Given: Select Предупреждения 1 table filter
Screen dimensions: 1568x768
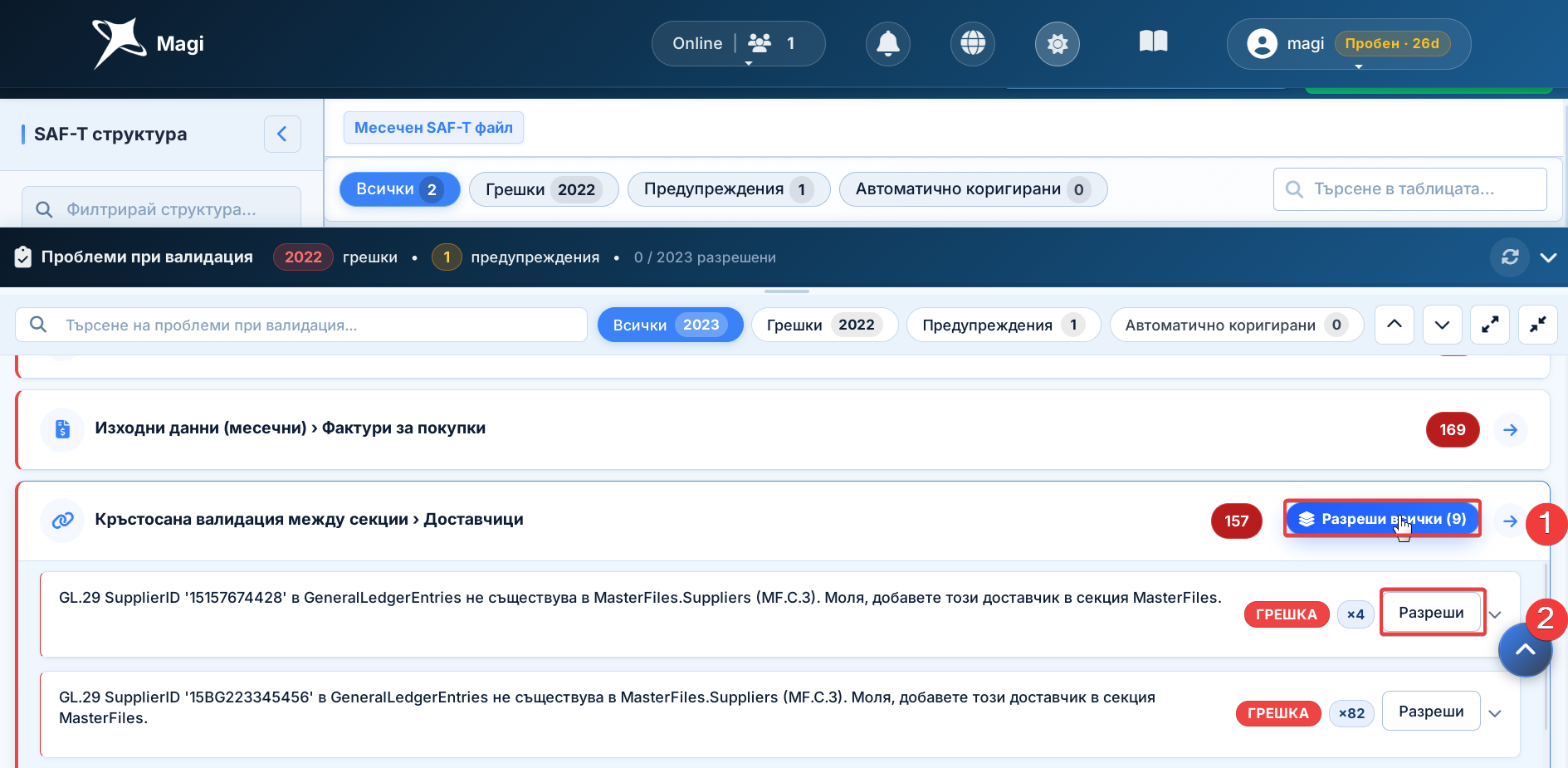Looking at the screenshot, I should pos(729,189).
